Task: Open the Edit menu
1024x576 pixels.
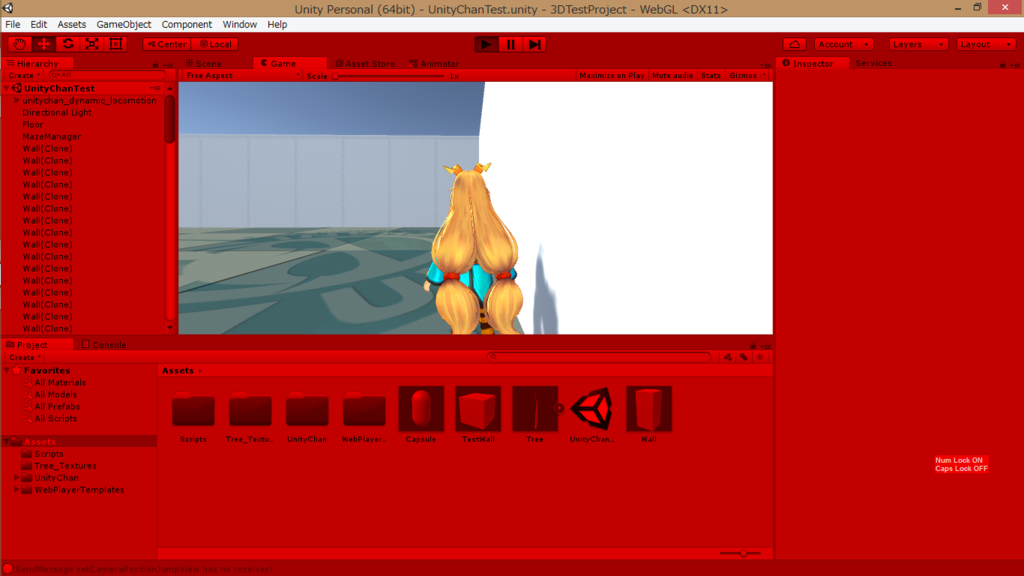Action: pyautogui.click(x=39, y=24)
